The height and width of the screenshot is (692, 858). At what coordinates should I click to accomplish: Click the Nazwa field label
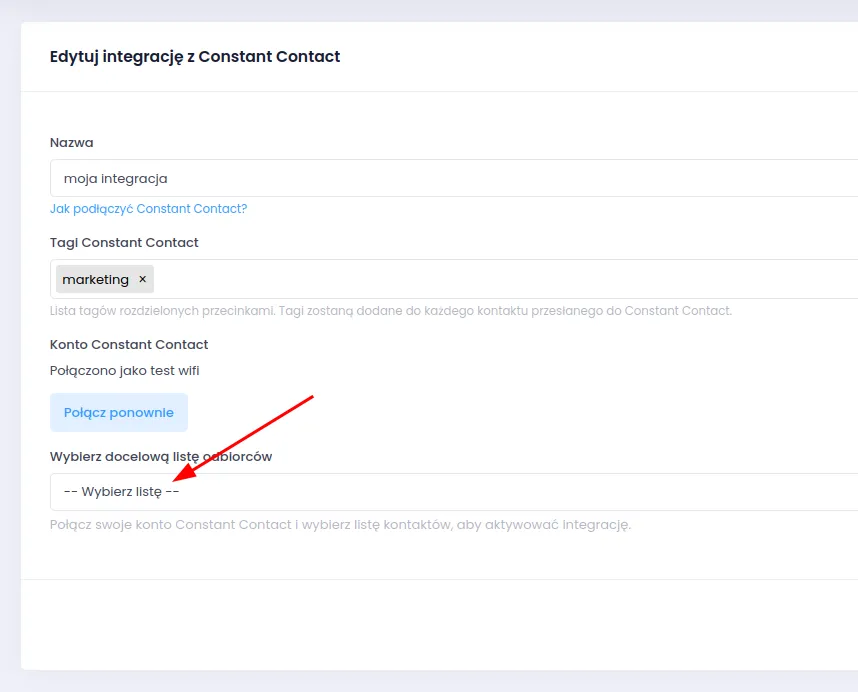(x=72, y=143)
